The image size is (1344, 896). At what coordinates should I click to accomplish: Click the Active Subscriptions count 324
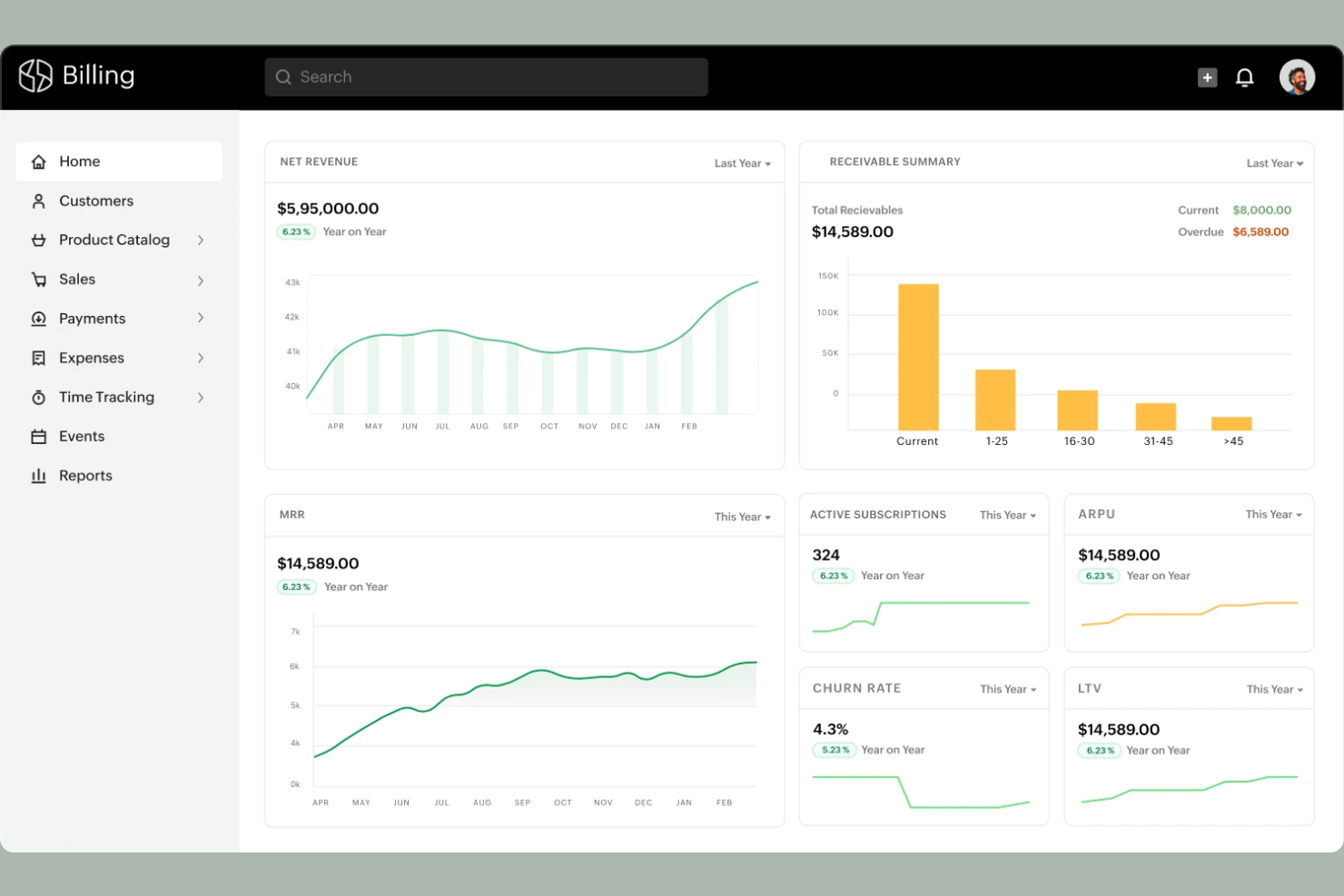coord(826,555)
